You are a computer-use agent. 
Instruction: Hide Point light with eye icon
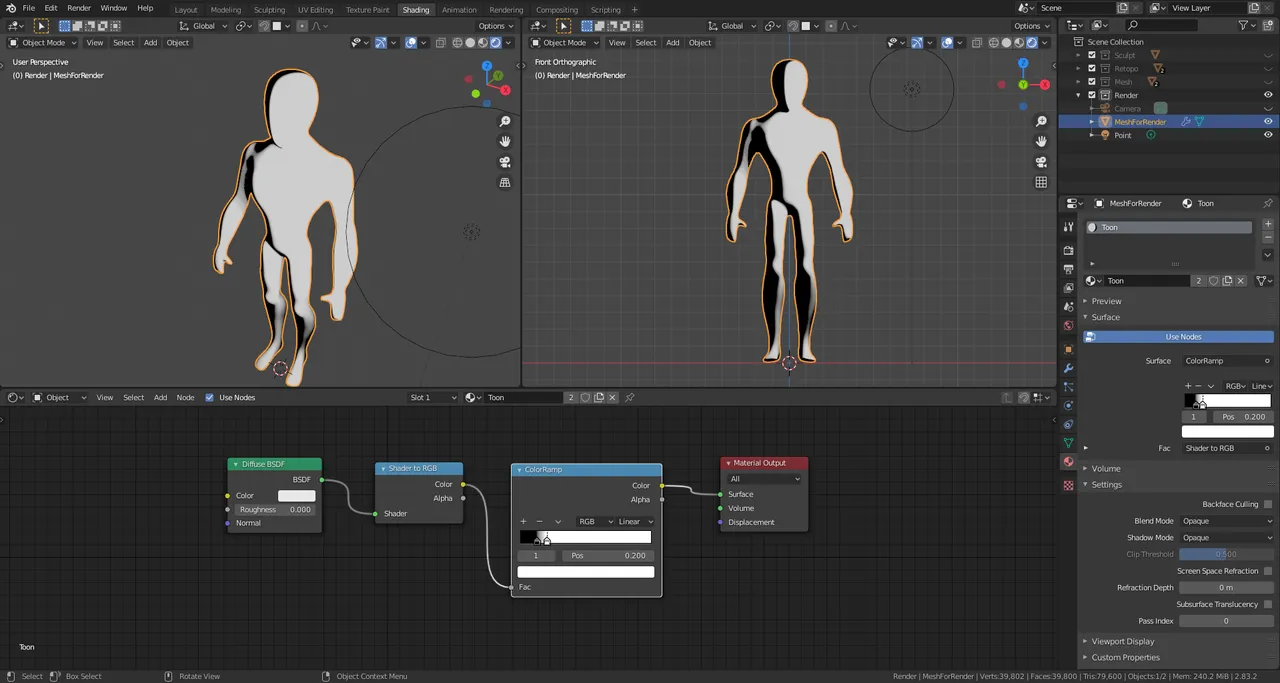coord(1268,135)
